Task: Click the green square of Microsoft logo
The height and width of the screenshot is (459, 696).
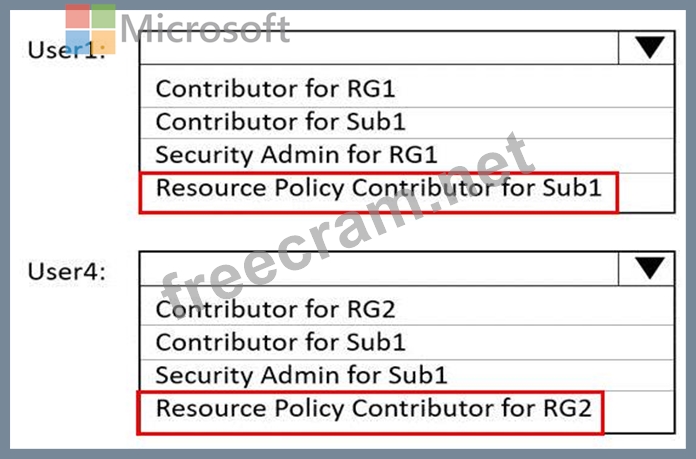Action: (x=103, y=17)
